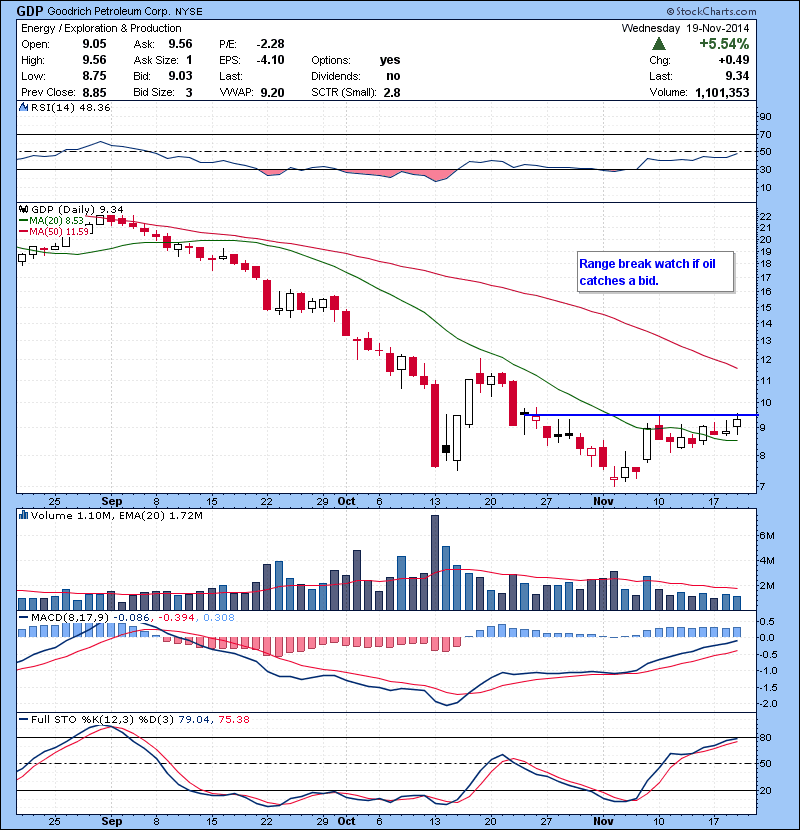Click the company name Goodrich Petroleum Corp.
The height and width of the screenshot is (830, 800).
click(x=109, y=12)
